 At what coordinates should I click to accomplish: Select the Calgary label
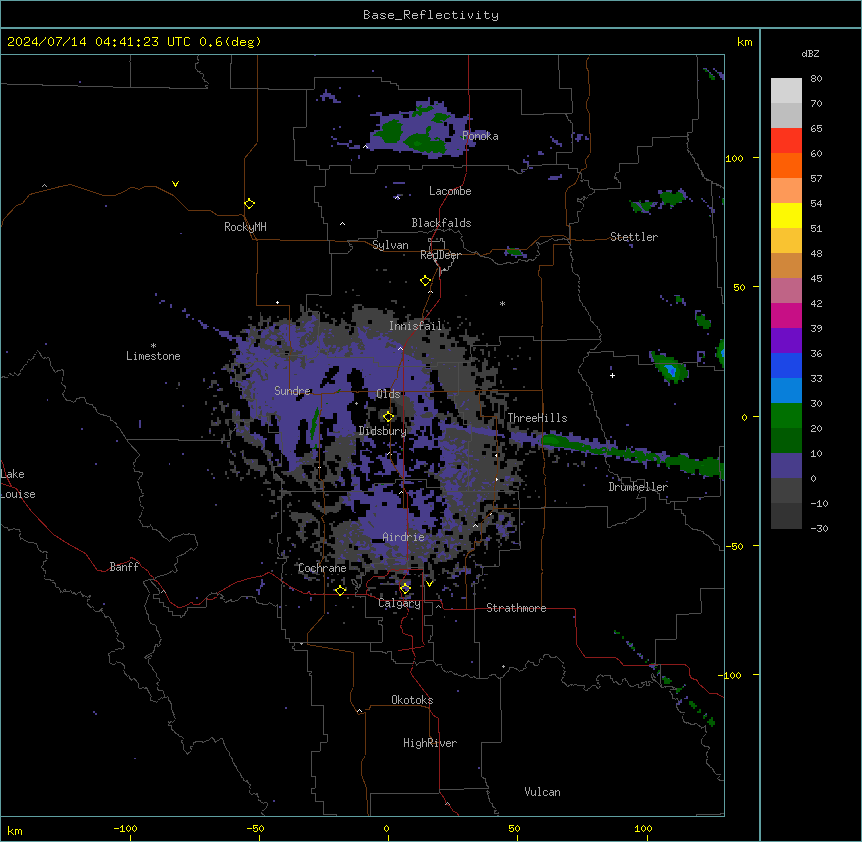[x=399, y=603]
